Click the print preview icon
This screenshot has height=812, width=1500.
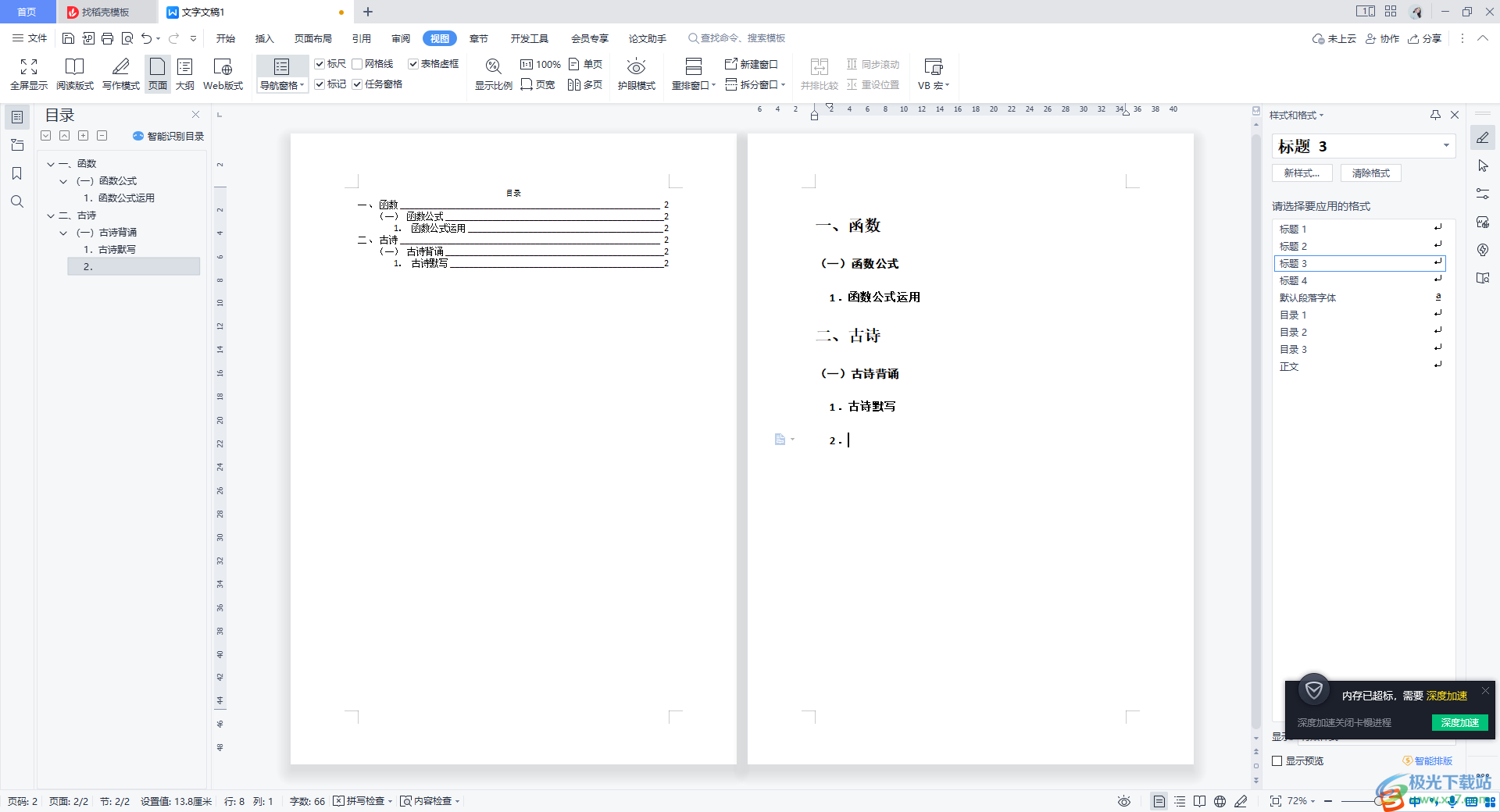pos(127,38)
